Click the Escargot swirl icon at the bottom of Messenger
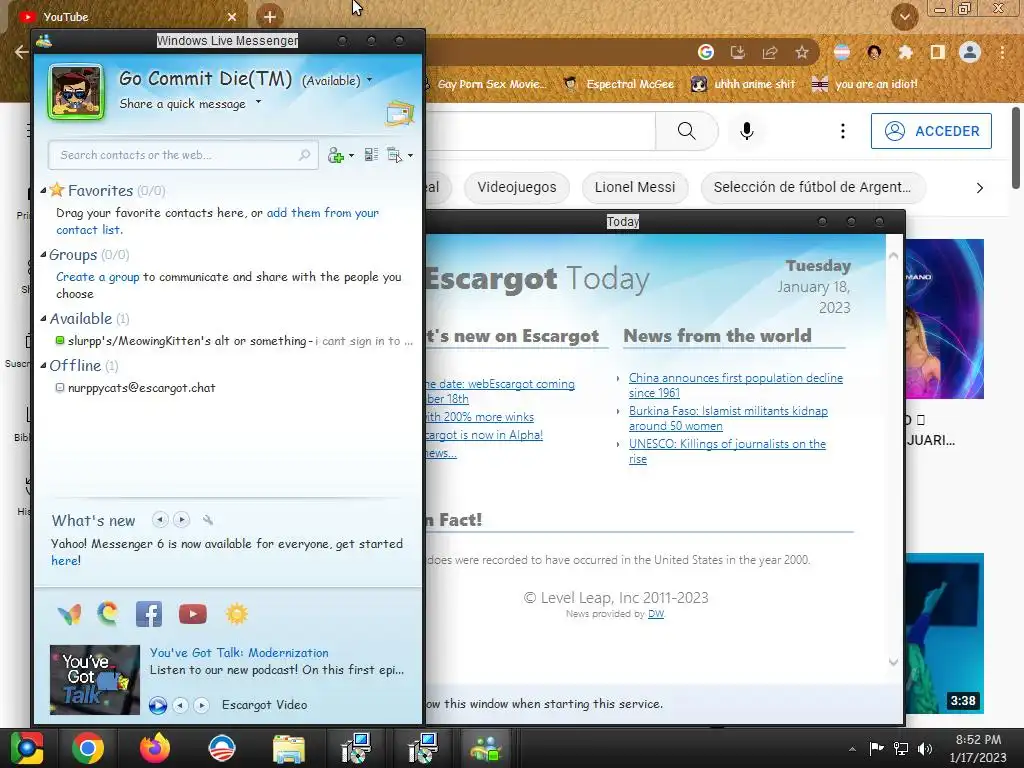This screenshot has width=1024, height=768. [x=108, y=614]
